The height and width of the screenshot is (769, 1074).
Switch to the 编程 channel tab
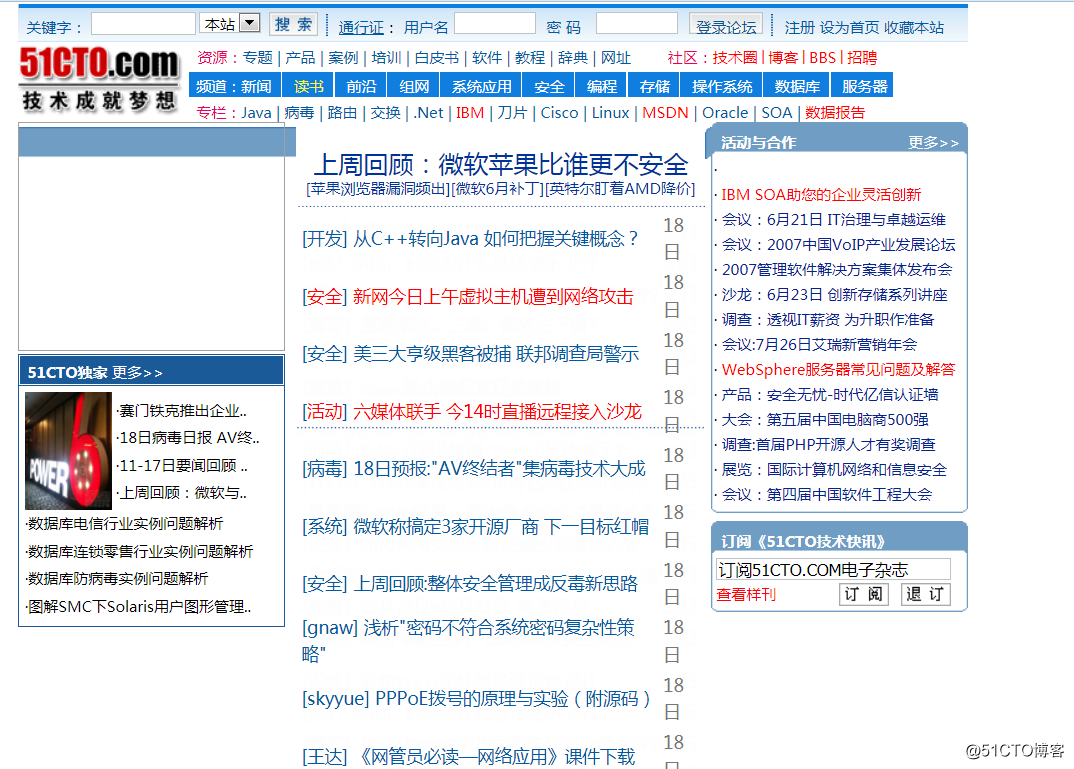point(601,86)
